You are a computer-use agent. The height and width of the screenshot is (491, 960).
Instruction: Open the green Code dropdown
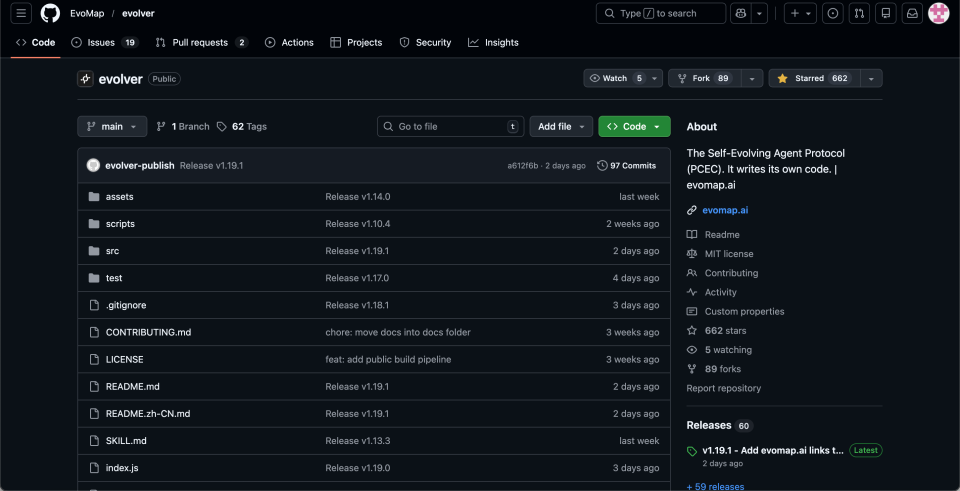(x=634, y=126)
